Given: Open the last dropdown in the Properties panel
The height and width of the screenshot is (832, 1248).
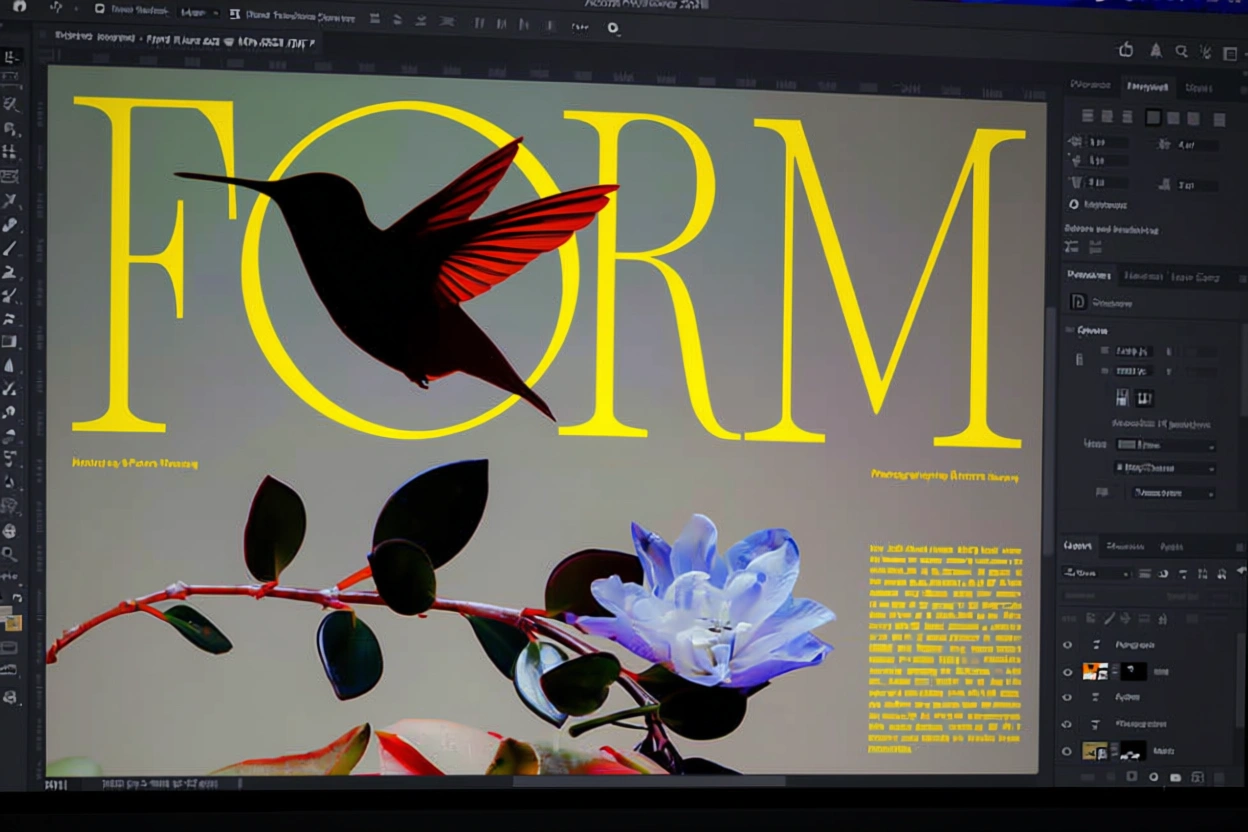Looking at the screenshot, I should pyautogui.click(x=1173, y=493).
